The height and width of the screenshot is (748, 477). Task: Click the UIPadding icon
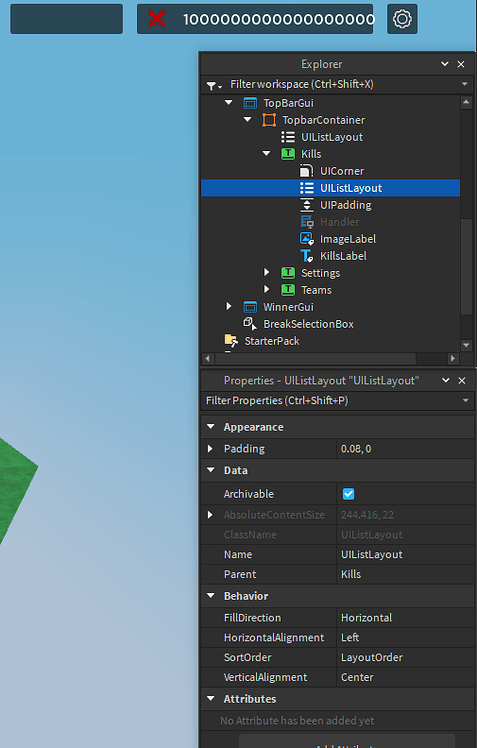[x=307, y=205]
